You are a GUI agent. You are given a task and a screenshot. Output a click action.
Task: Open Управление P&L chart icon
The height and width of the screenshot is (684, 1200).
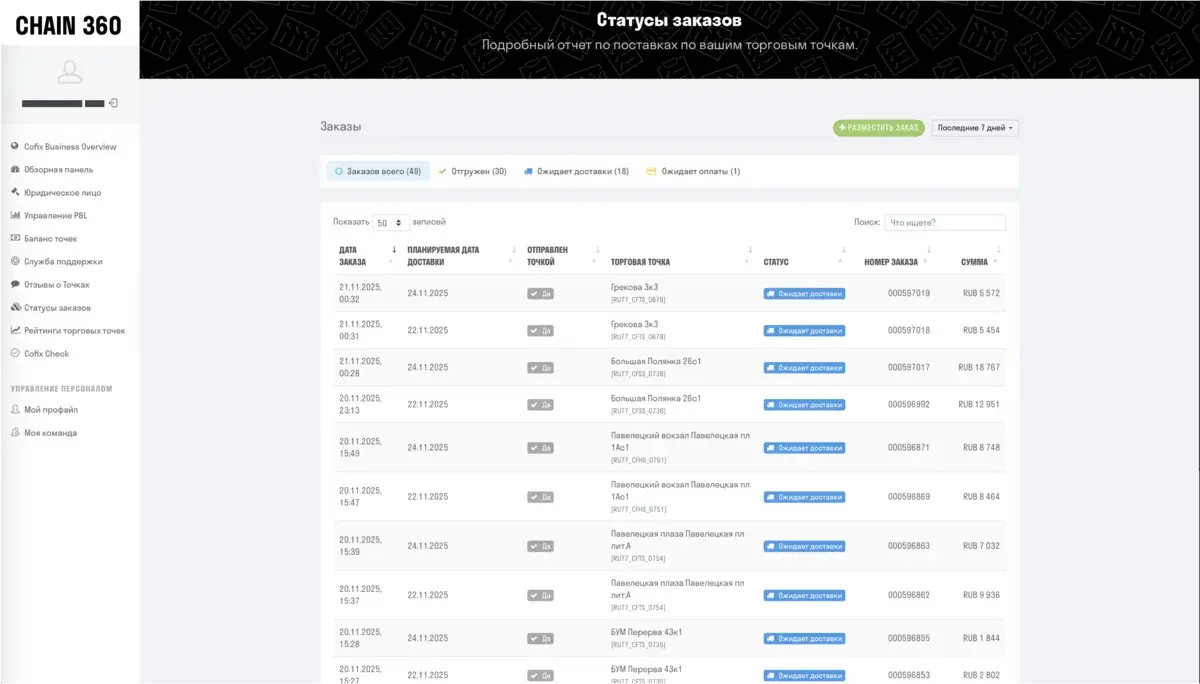pyautogui.click(x=15, y=216)
